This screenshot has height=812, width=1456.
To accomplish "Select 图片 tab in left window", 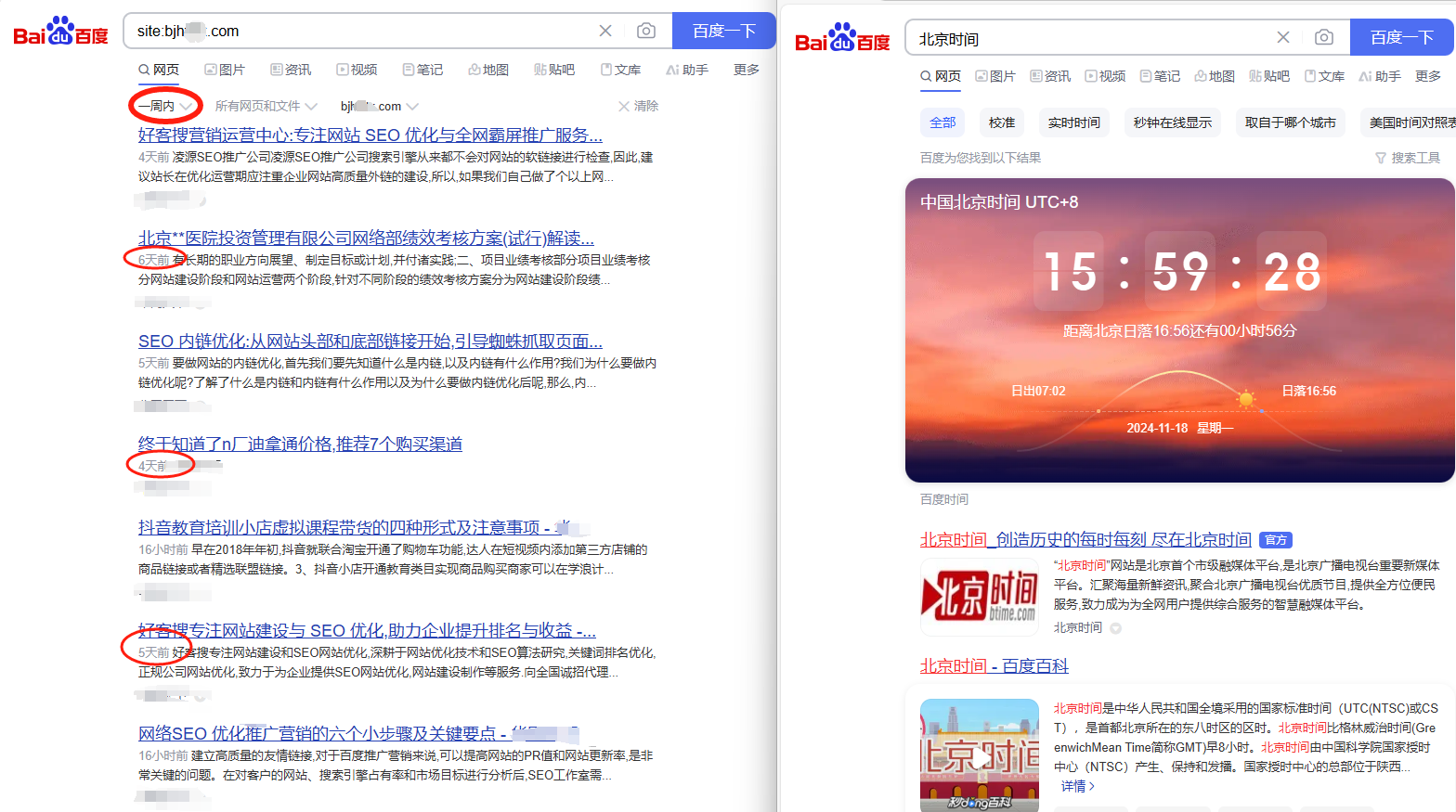I will (x=225, y=70).
